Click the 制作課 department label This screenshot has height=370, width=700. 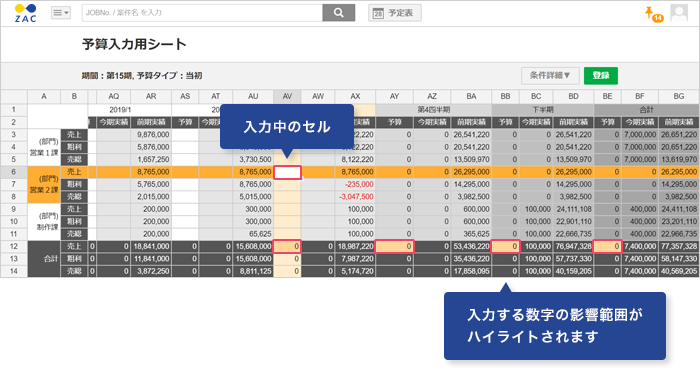coord(44,221)
